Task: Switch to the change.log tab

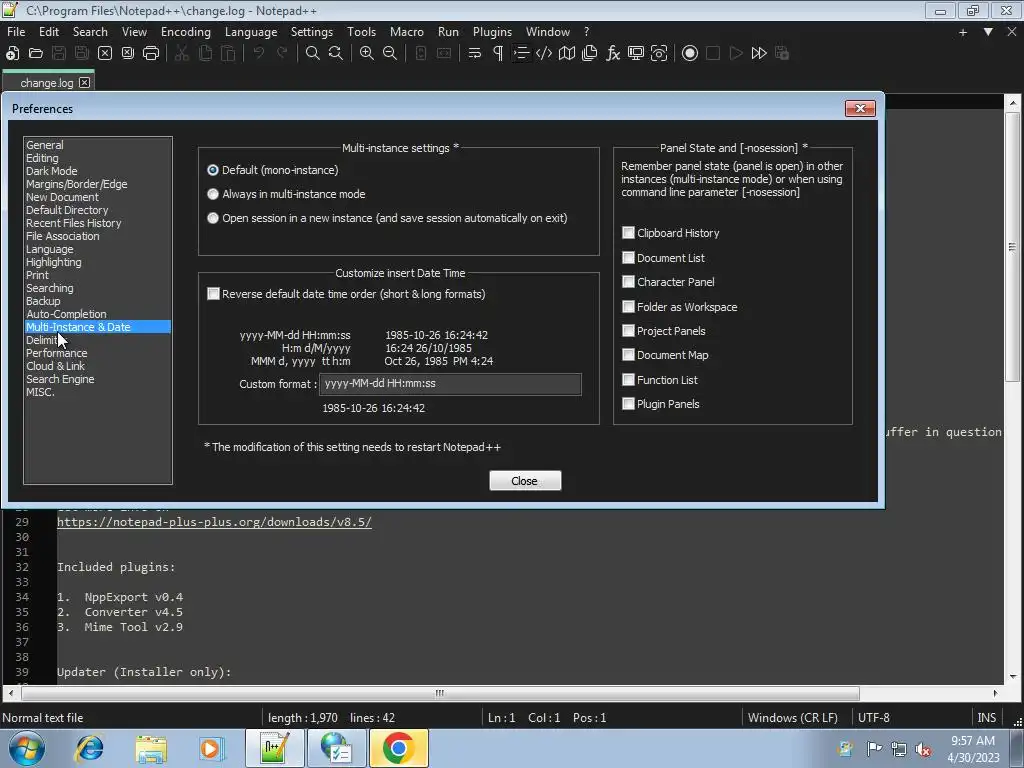Action: [46, 83]
